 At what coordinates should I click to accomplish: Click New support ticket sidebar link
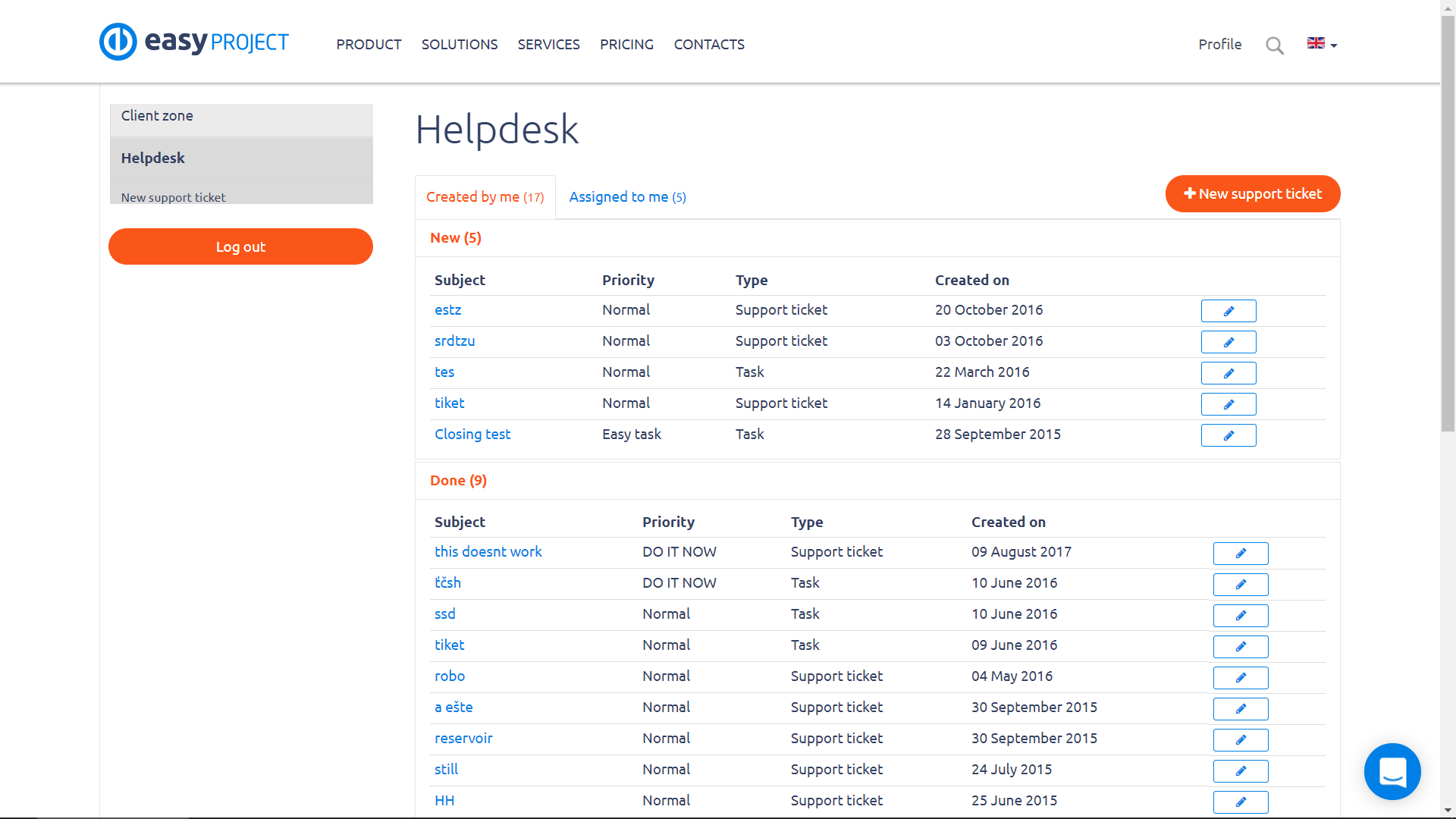173,197
